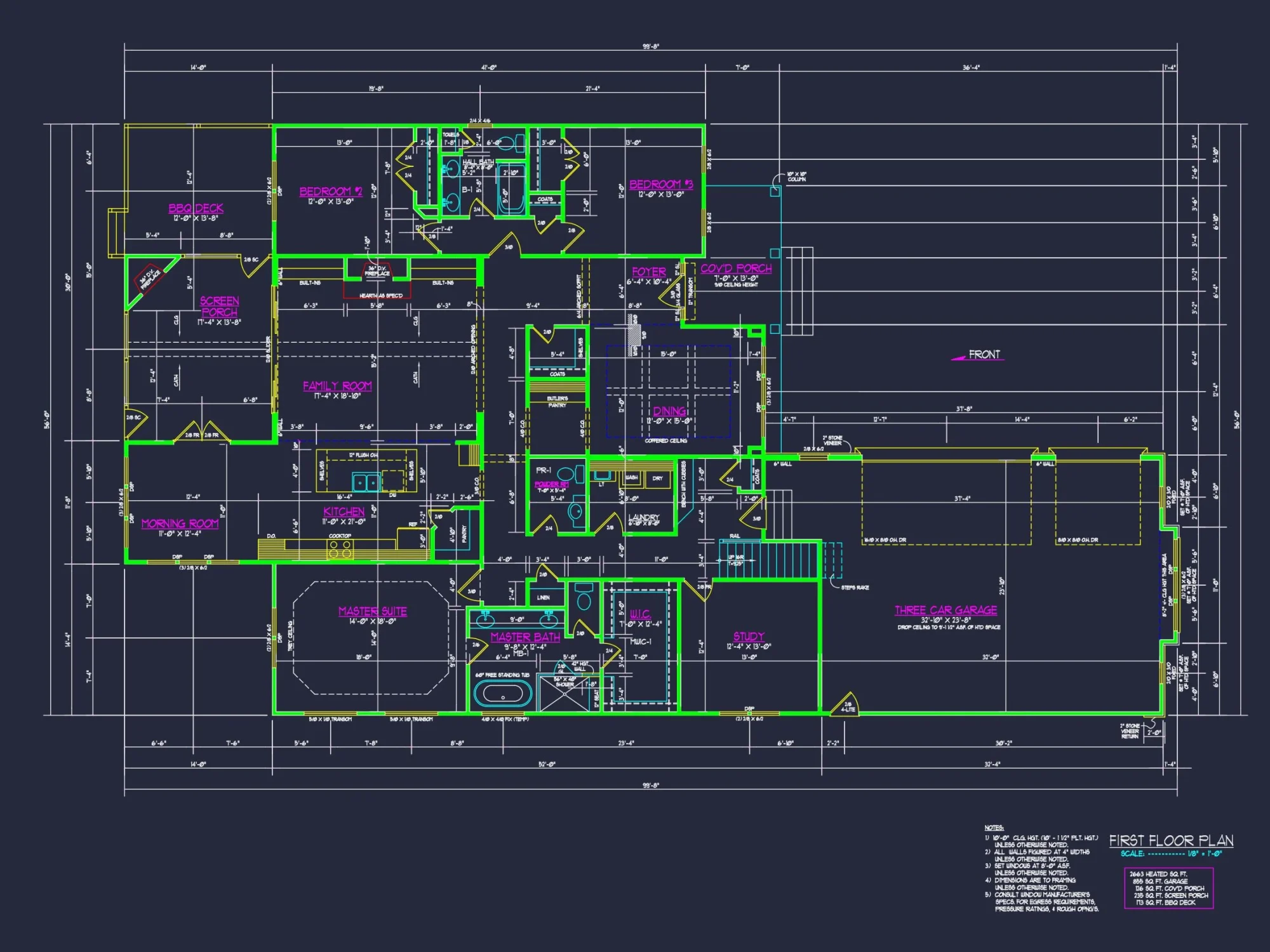Image resolution: width=1270 pixels, height=952 pixels.
Task: Click the kitchen island double sink symbol
Action: coord(366,483)
